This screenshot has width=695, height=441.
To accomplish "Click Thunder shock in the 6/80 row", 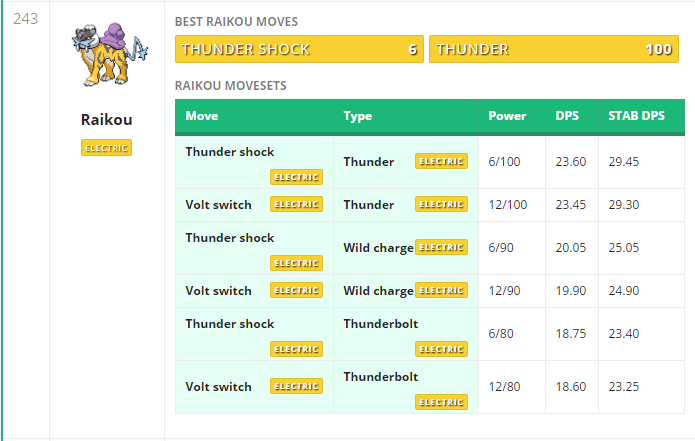I will click(230, 324).
